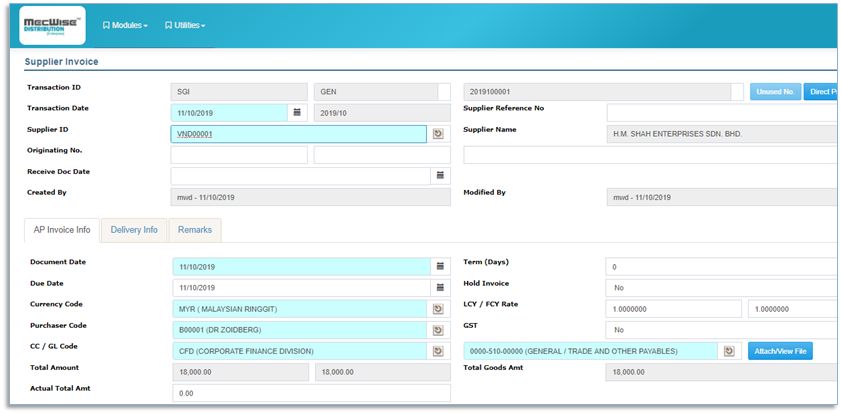Image resolution: width=841 pixels, height=414 pixels.
Task: Expand the Modules dropdown menu
Action: (125, 25)
